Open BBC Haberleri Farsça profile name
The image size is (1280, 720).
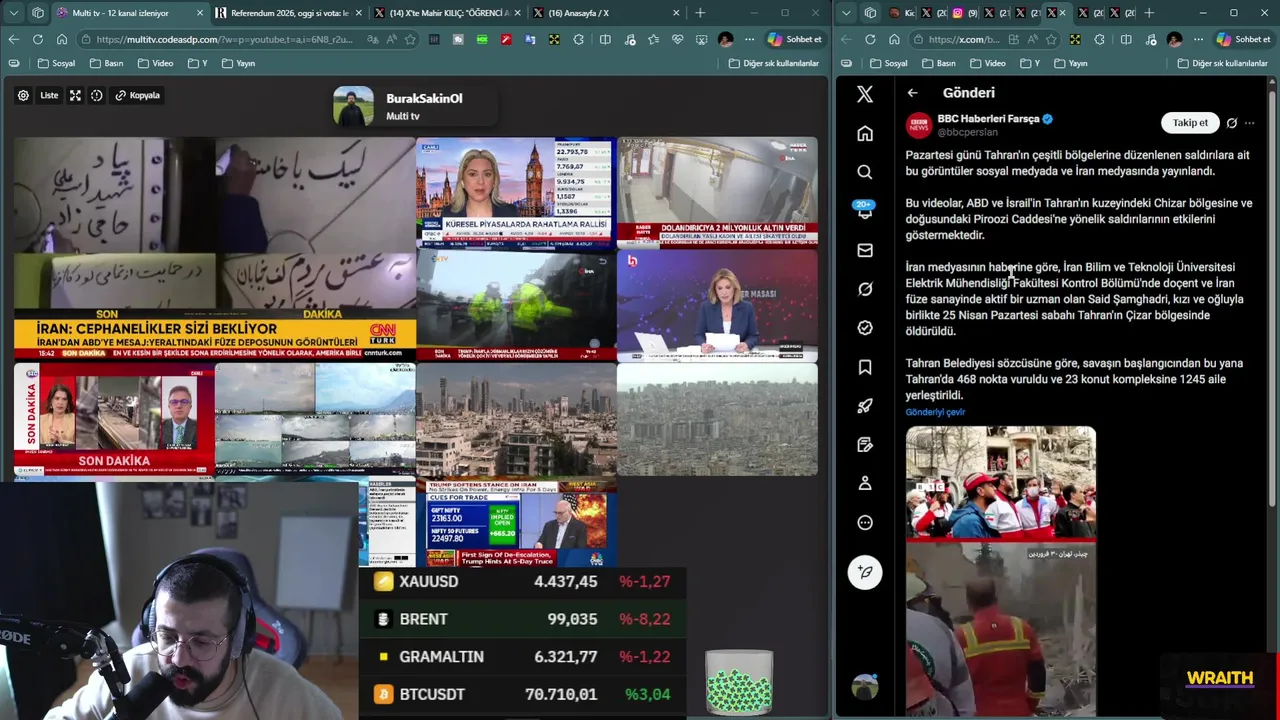pyautogui.click(x=988, y=118)
